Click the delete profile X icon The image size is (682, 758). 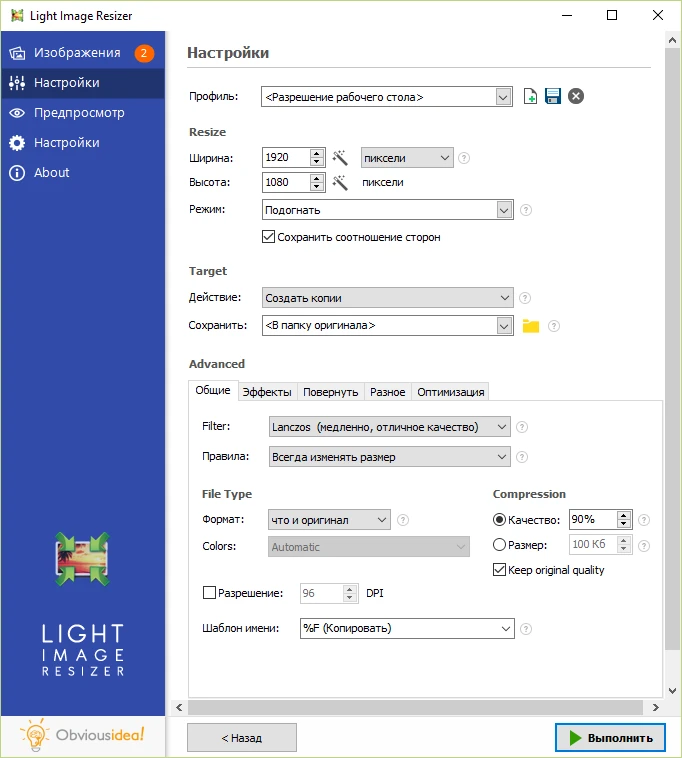click(x=576, y=97)
